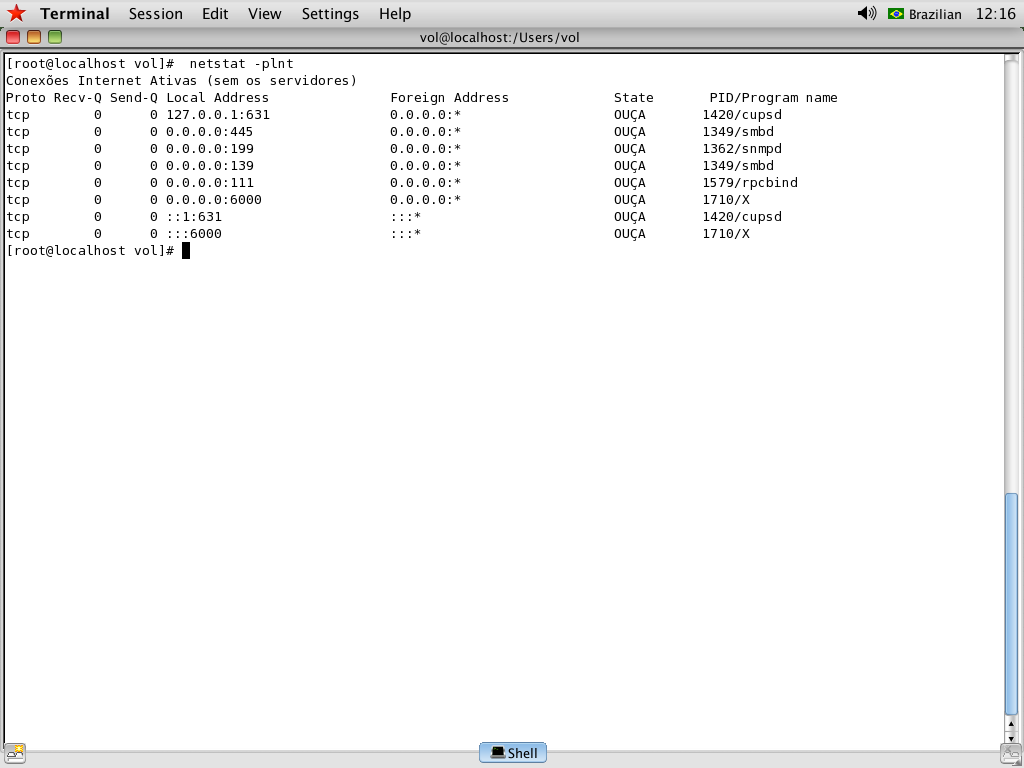The width and height of the screenshot is (1024, 768).
Task: Click the text '1710/X' on the 0.0.0.0:6000 row
Action: pos(726,200)
